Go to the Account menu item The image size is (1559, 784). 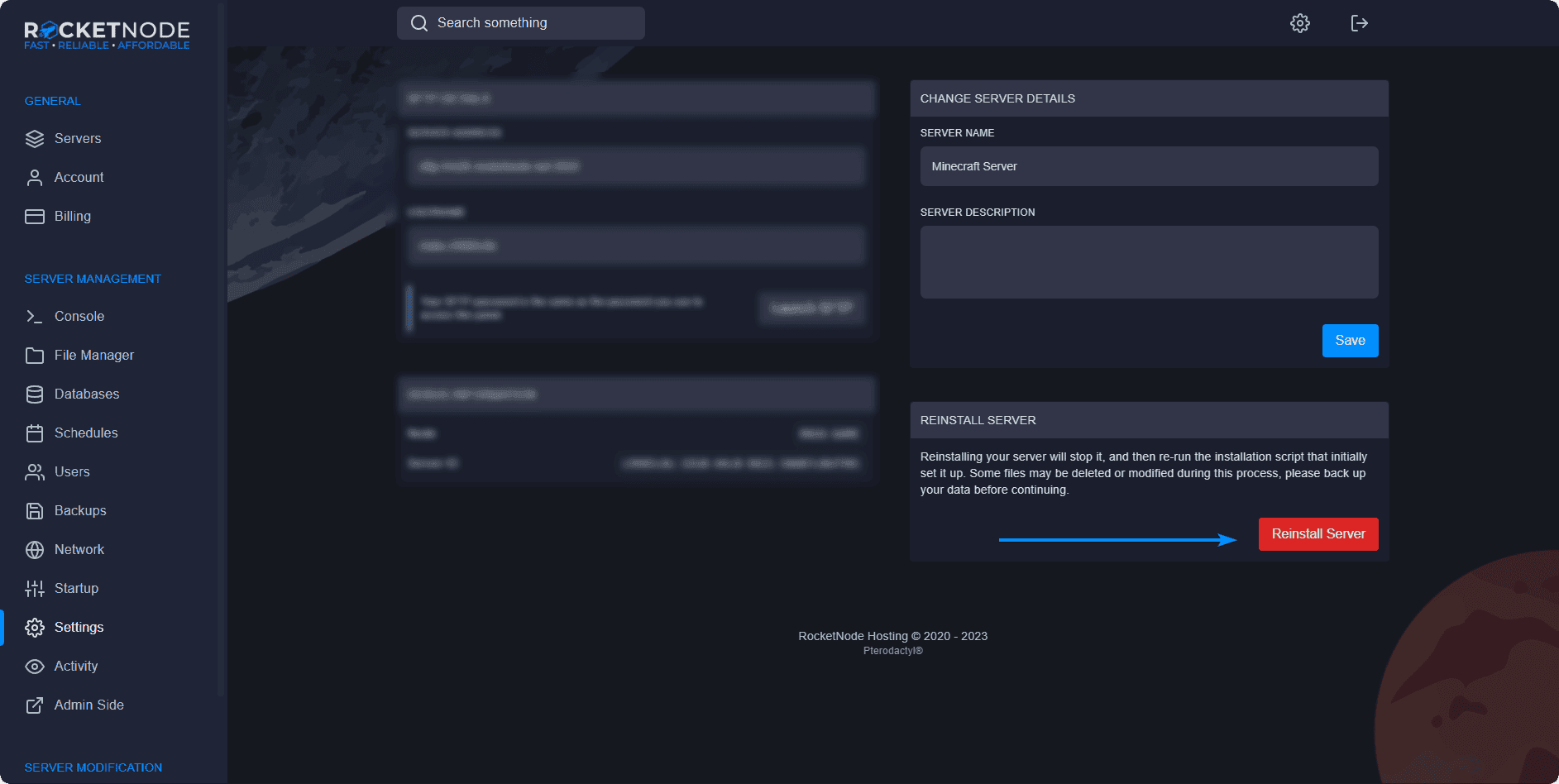79,178
